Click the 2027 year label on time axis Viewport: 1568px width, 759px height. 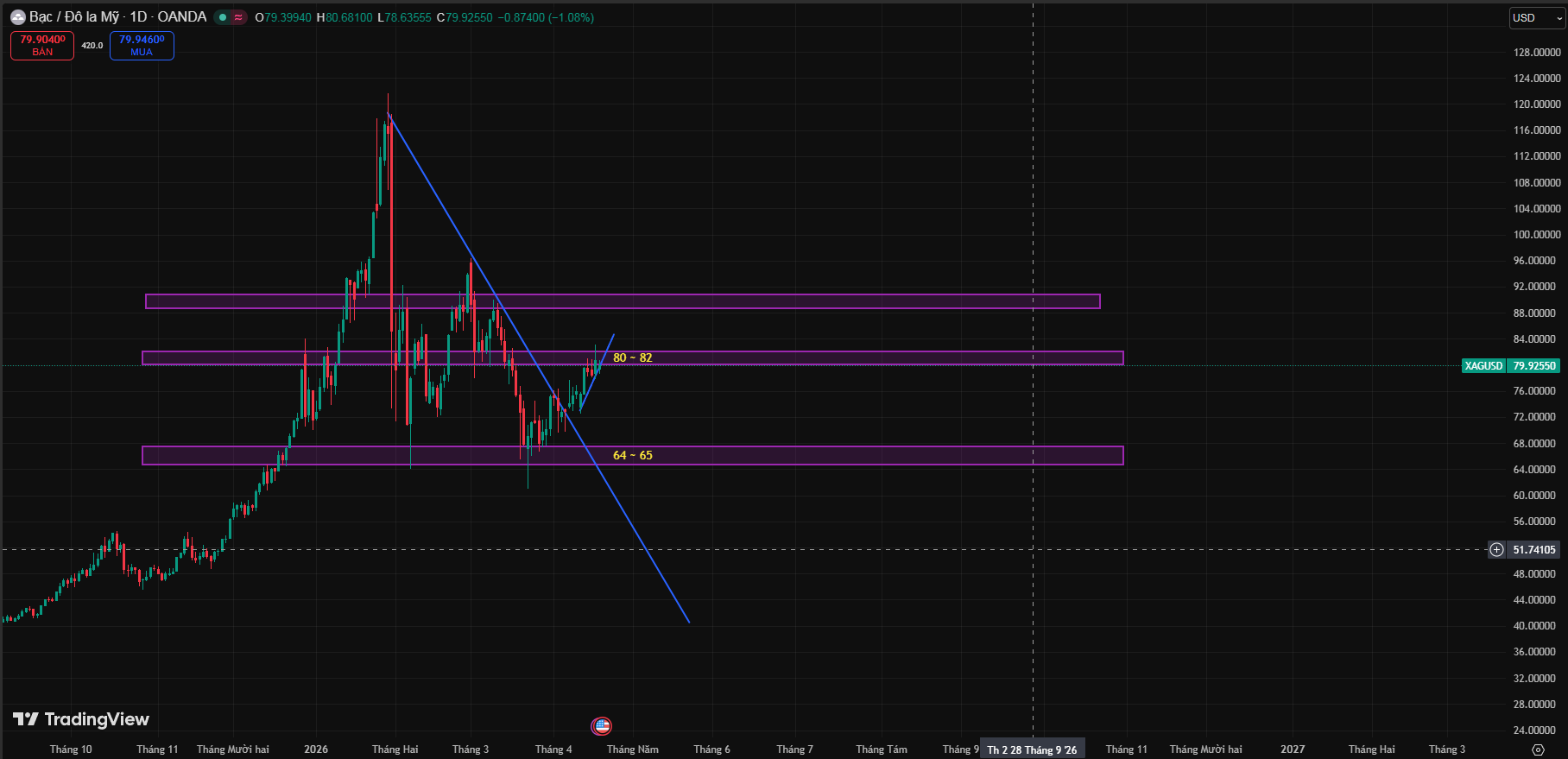click(x=1293, y=749)
